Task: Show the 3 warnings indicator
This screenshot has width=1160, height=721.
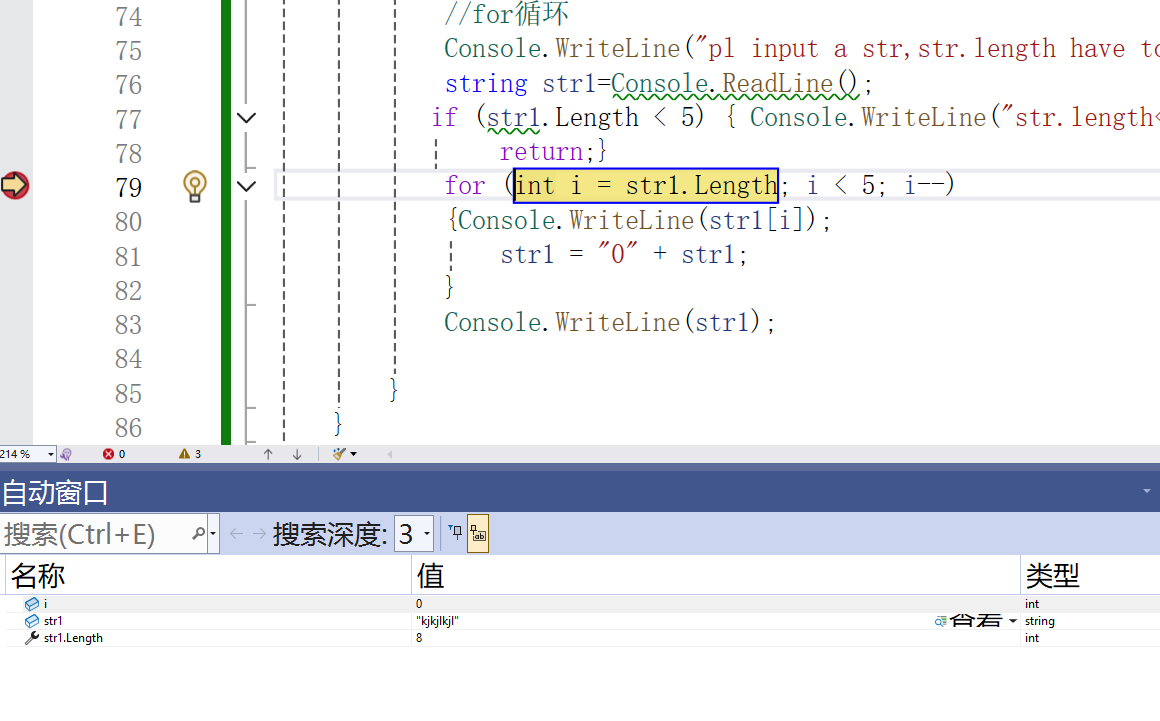Action: 190,454
